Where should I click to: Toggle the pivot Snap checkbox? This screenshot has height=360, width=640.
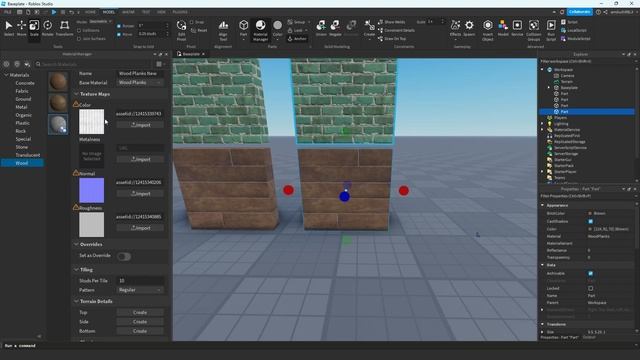pyautogui.click(x=192, y=22)
